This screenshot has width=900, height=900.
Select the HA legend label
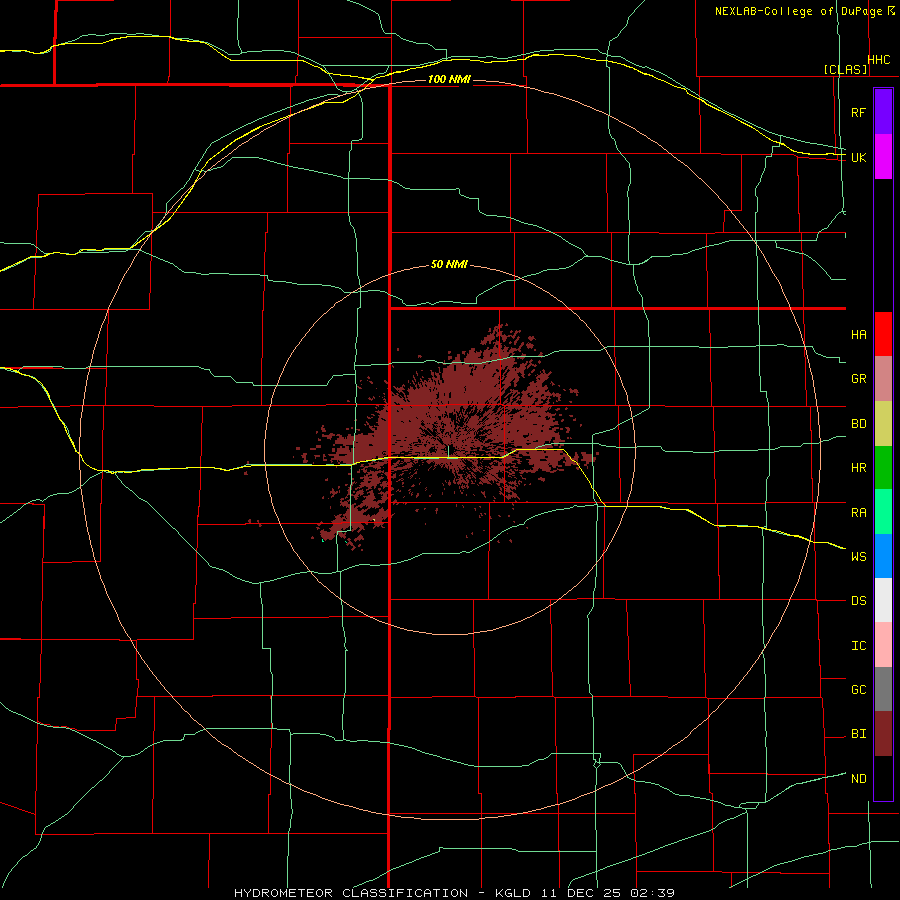858,335
